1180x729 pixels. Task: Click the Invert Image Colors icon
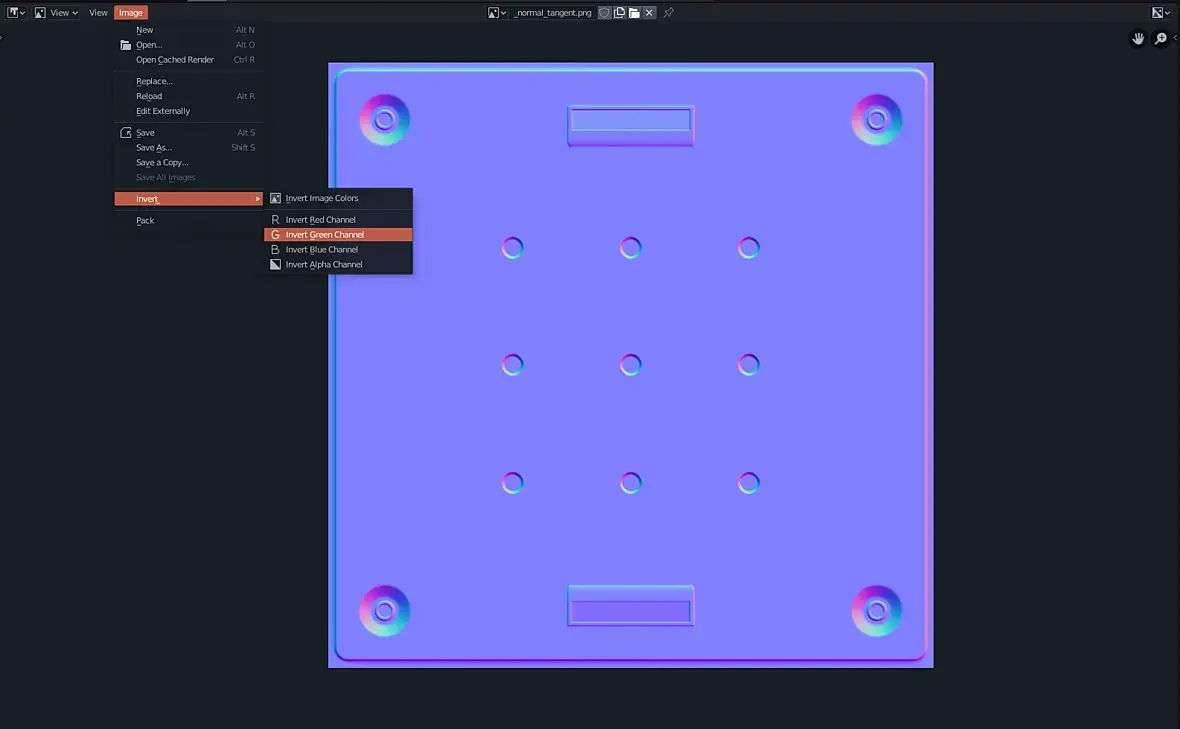click(275, 199)
